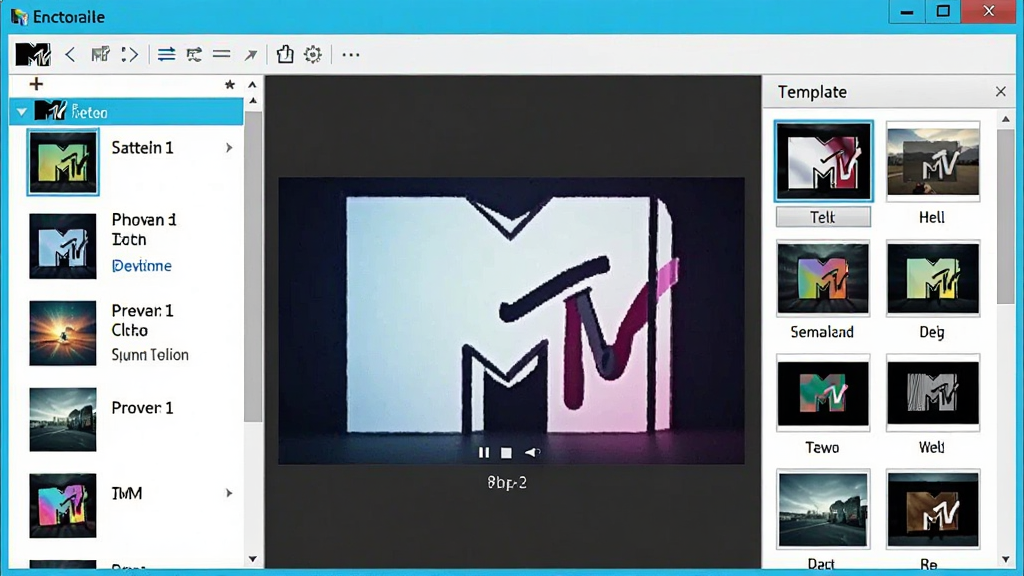Screen dimensions: 1024x576
Task: Mute the preview volume icon
Action: [x=532, y=453]
